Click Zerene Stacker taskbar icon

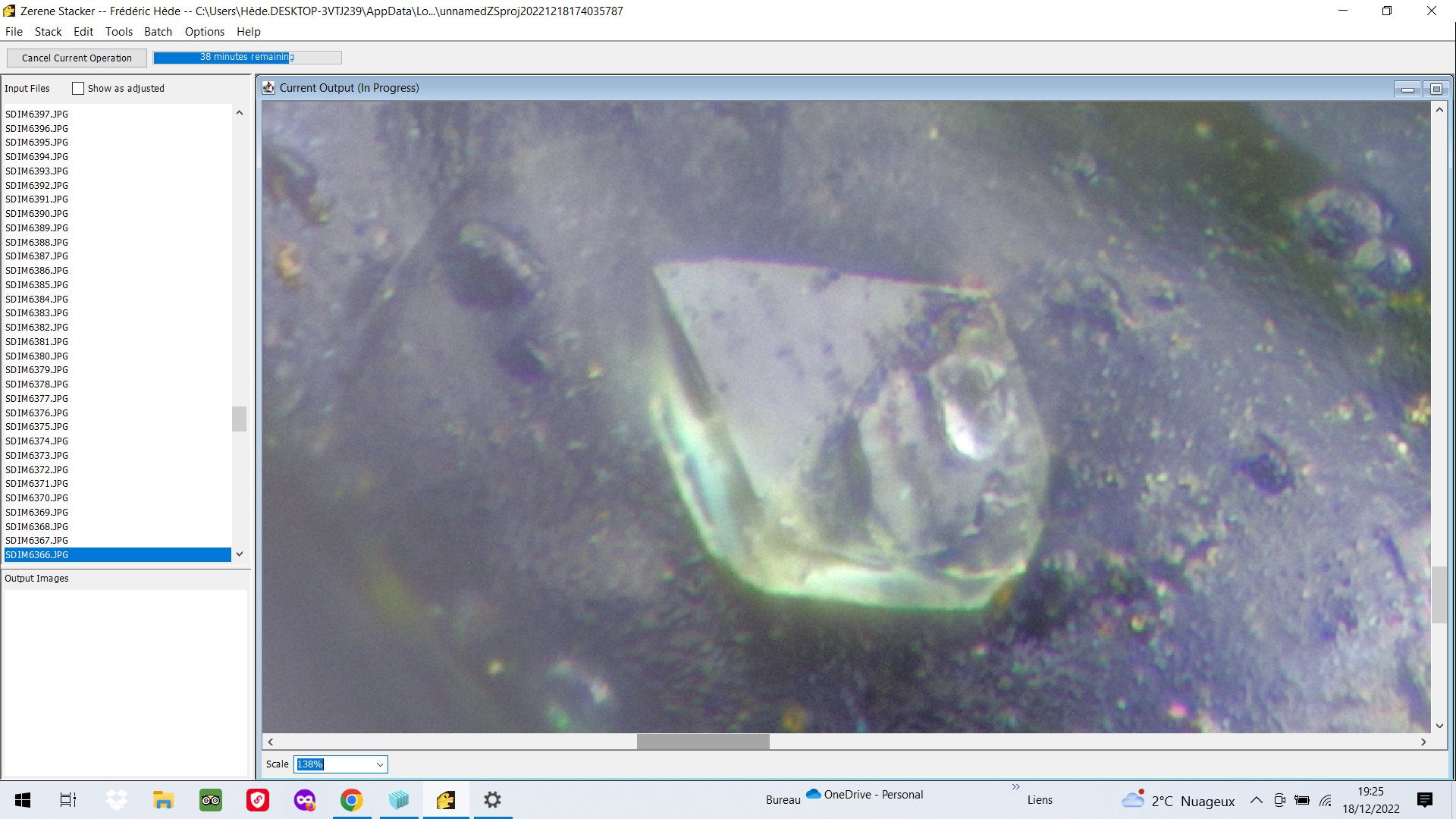pyautogui.click(x=446, y=800)
